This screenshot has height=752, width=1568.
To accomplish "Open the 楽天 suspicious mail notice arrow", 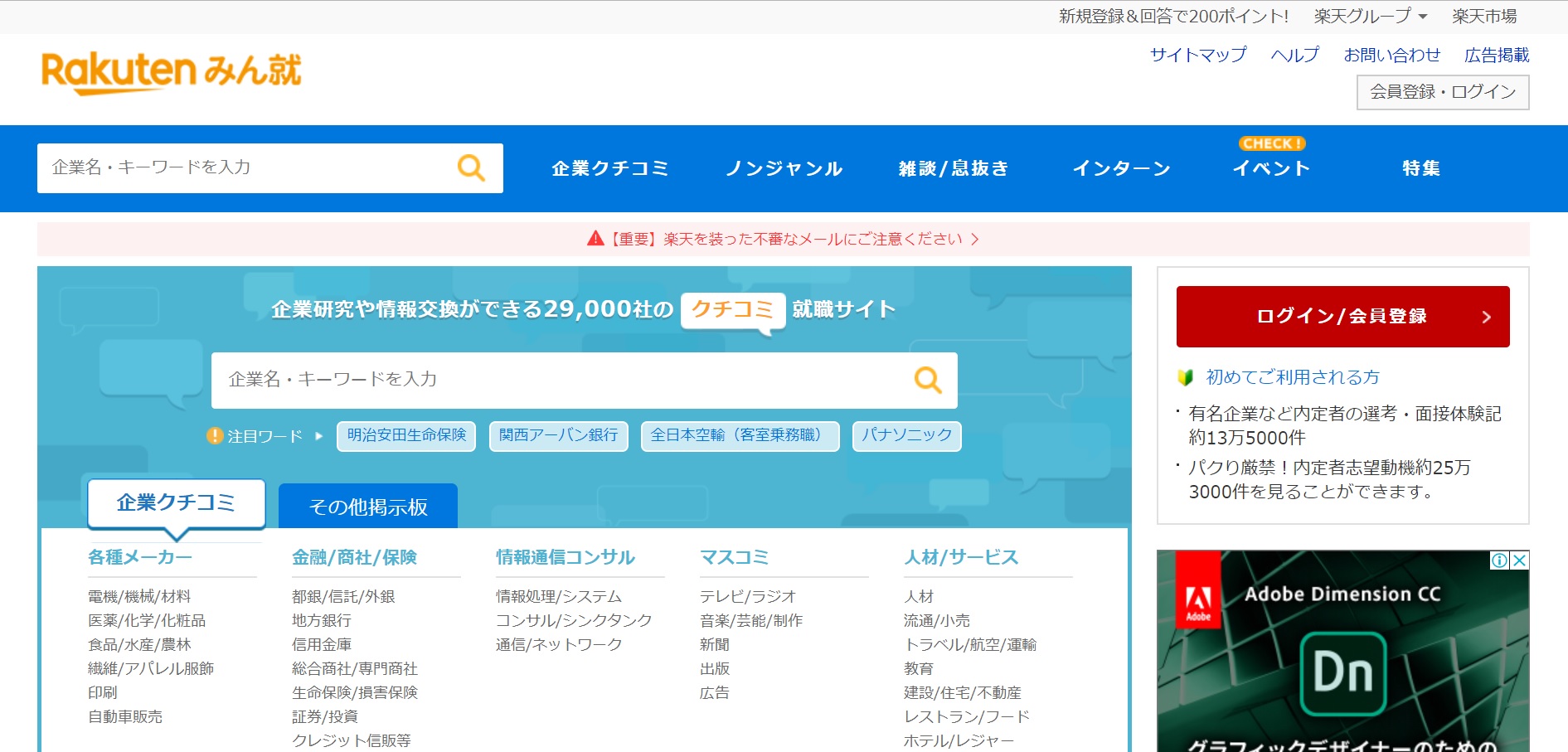I will click(975, 240).
